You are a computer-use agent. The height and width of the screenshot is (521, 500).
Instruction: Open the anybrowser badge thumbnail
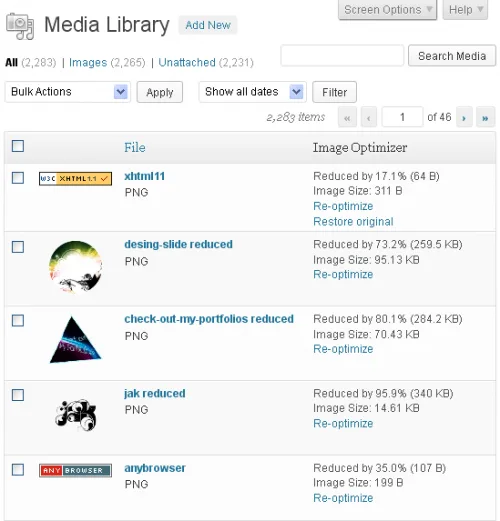tap(75, 470)
